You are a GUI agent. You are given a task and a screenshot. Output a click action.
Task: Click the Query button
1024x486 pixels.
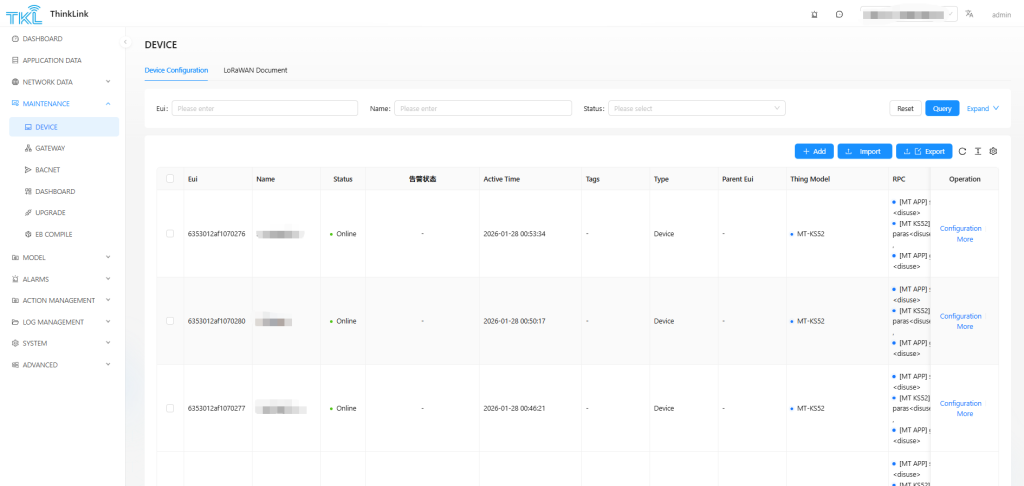tap(941, 108)
